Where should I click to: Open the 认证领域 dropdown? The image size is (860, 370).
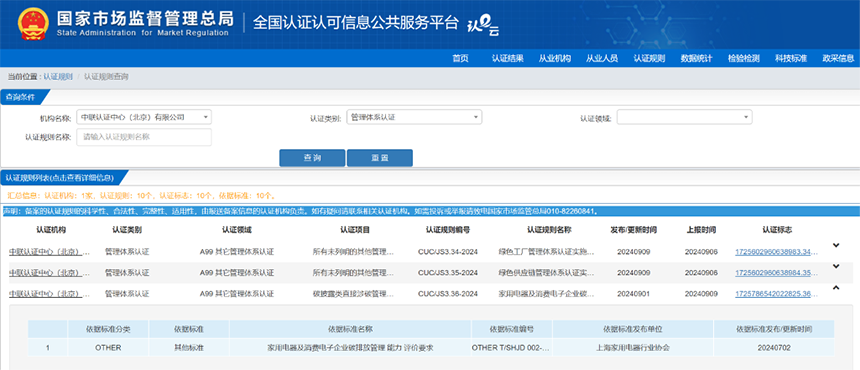click(x=684, y=117)
